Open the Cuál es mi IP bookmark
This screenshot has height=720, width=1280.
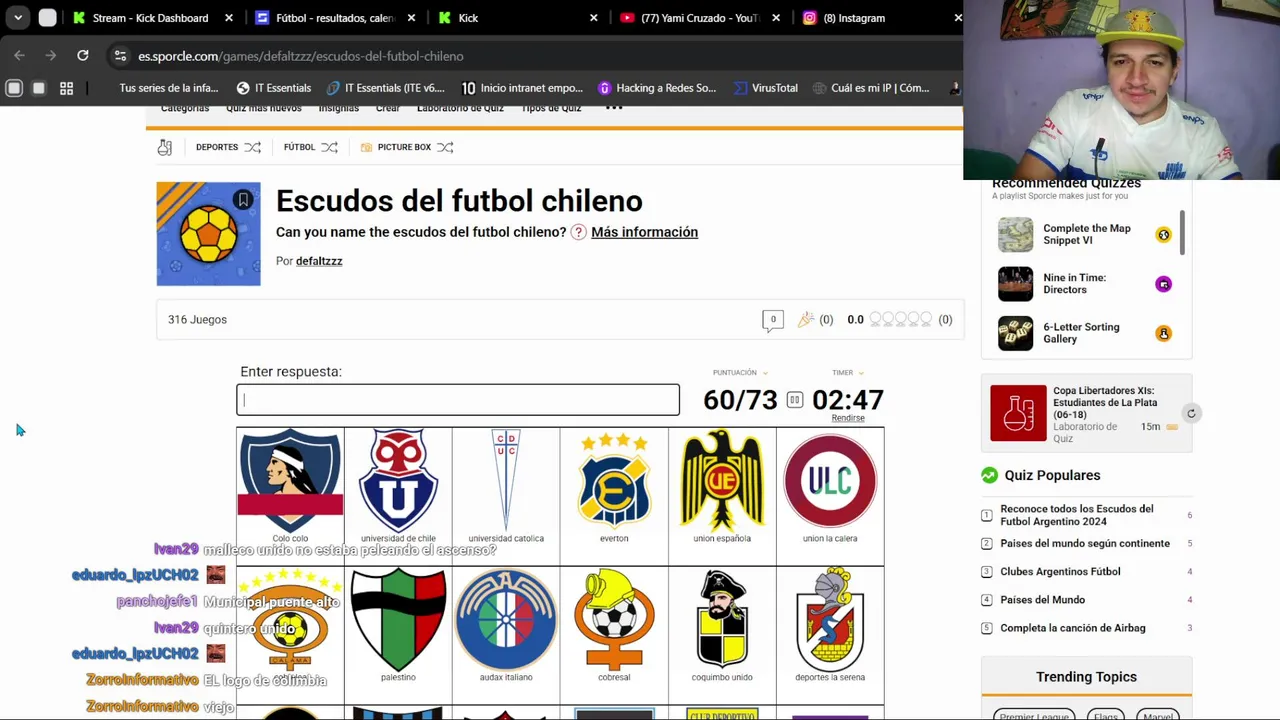click(x=871, y=88)
